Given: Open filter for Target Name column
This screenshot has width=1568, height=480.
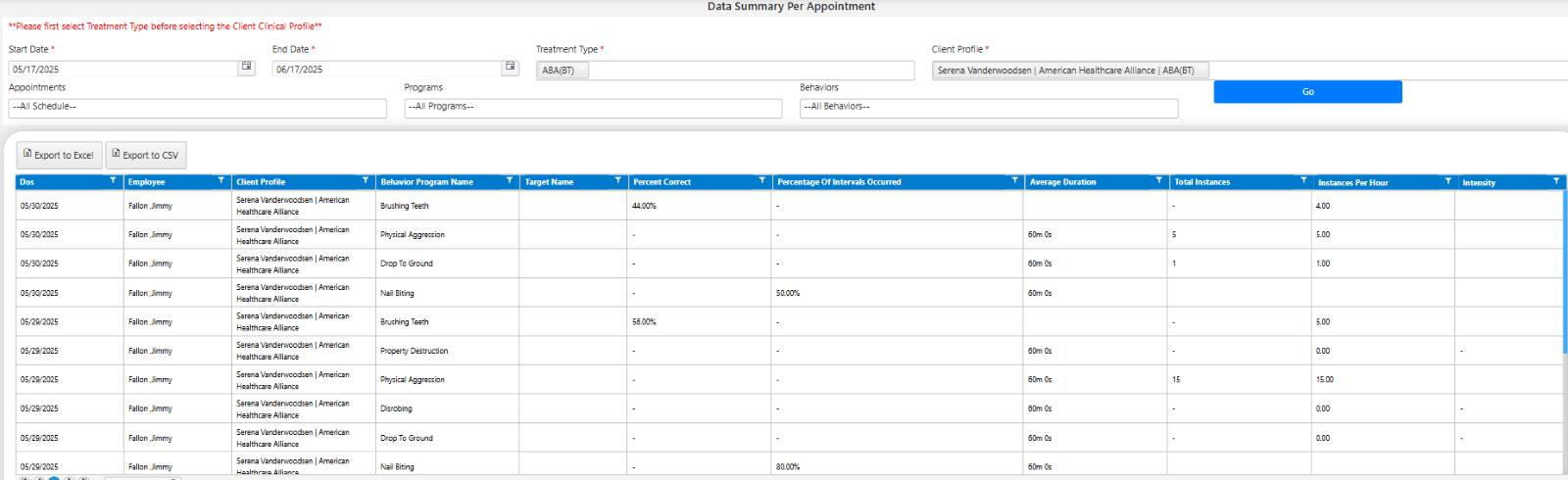Looking at the screenshot, I should click(617, 181).
